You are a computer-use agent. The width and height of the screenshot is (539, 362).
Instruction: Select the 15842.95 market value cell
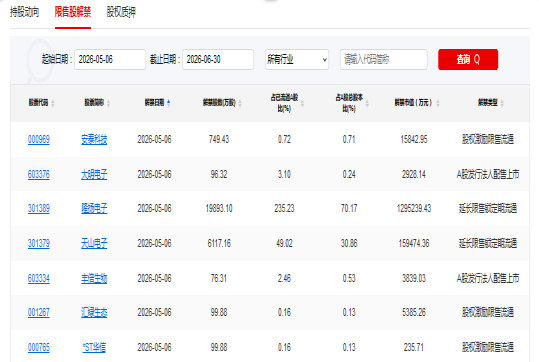tap(414, 140)
